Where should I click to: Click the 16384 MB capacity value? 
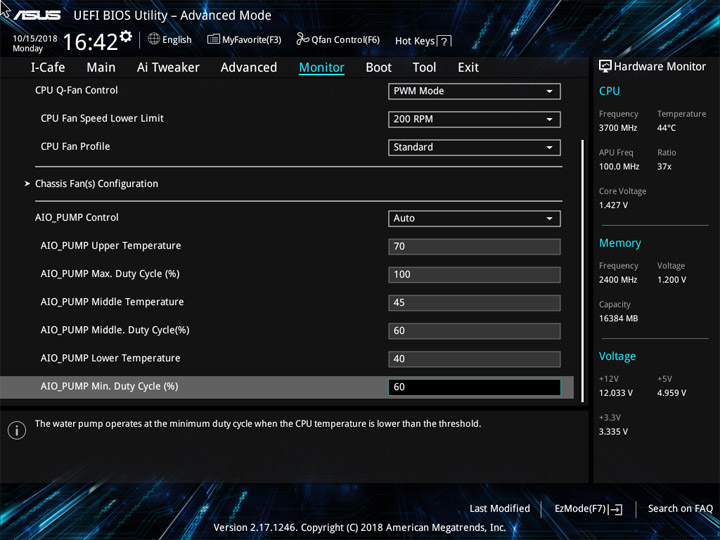point(619,318)
